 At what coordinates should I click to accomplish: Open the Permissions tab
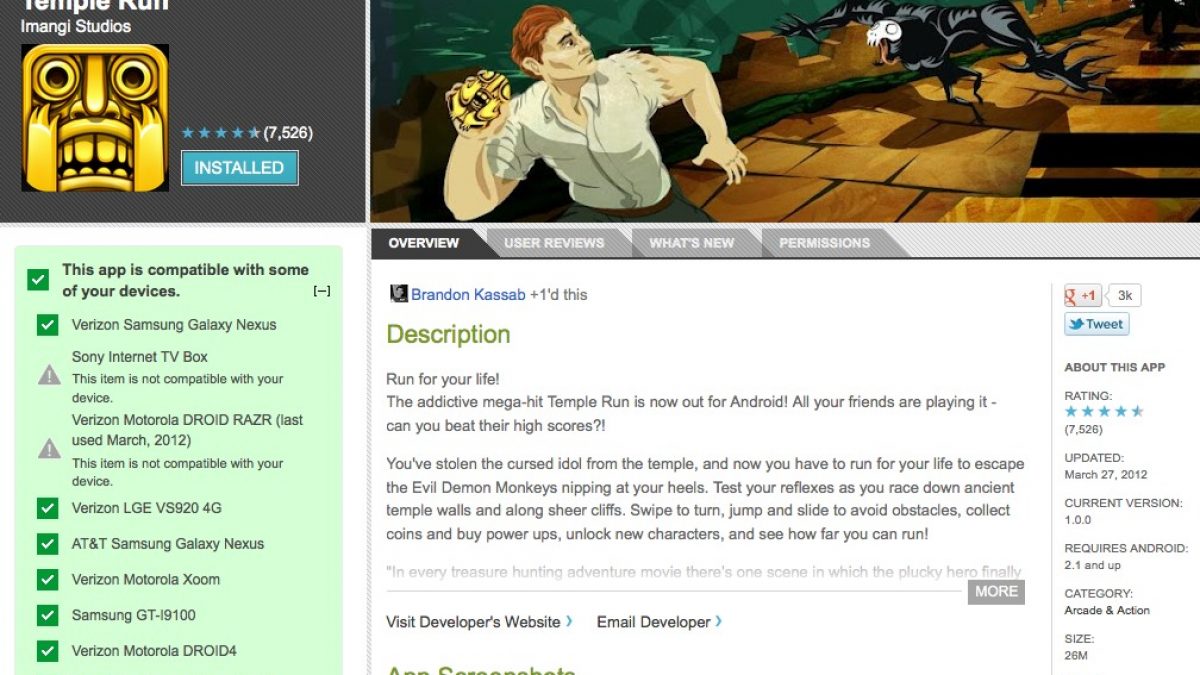pyautogui.click(x=824, y=243)
